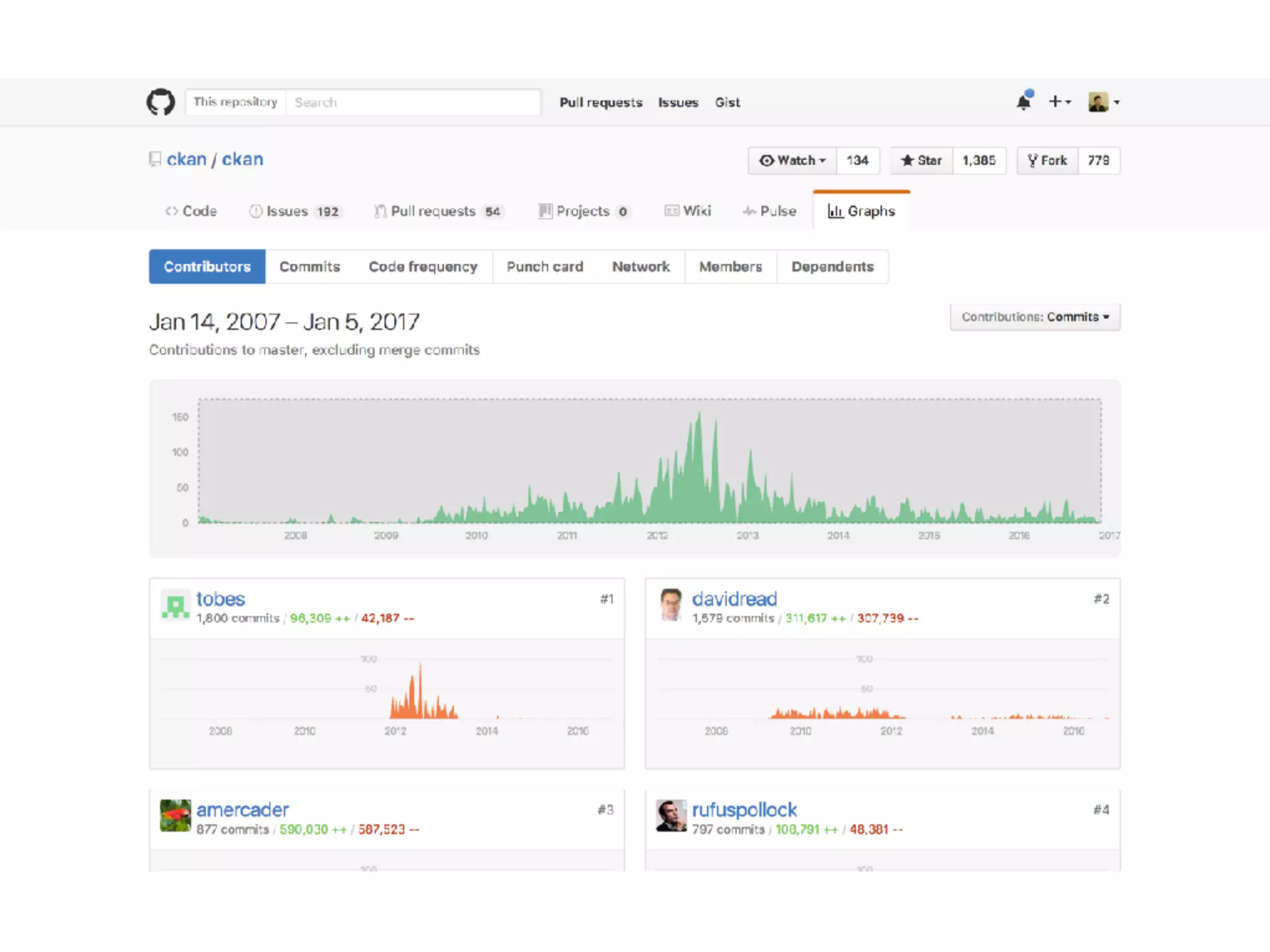Switch to the Code frequency tab

point(423,267)
